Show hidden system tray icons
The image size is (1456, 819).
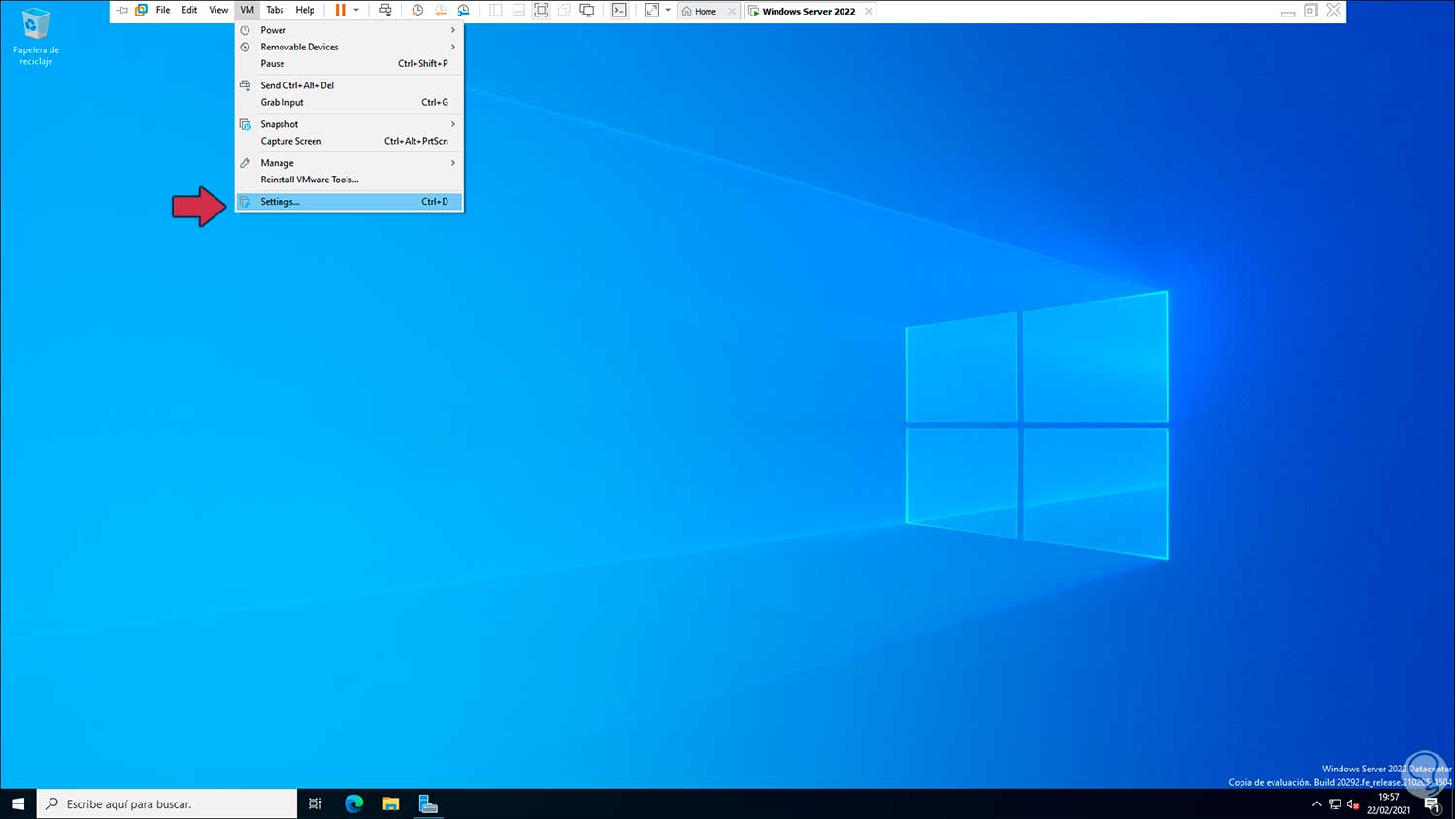pos(1317,804)
